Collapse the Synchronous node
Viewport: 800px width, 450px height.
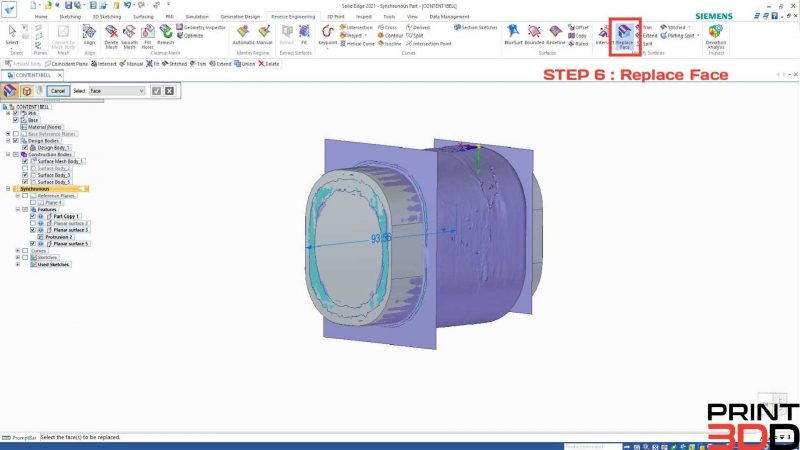(8, 189)
